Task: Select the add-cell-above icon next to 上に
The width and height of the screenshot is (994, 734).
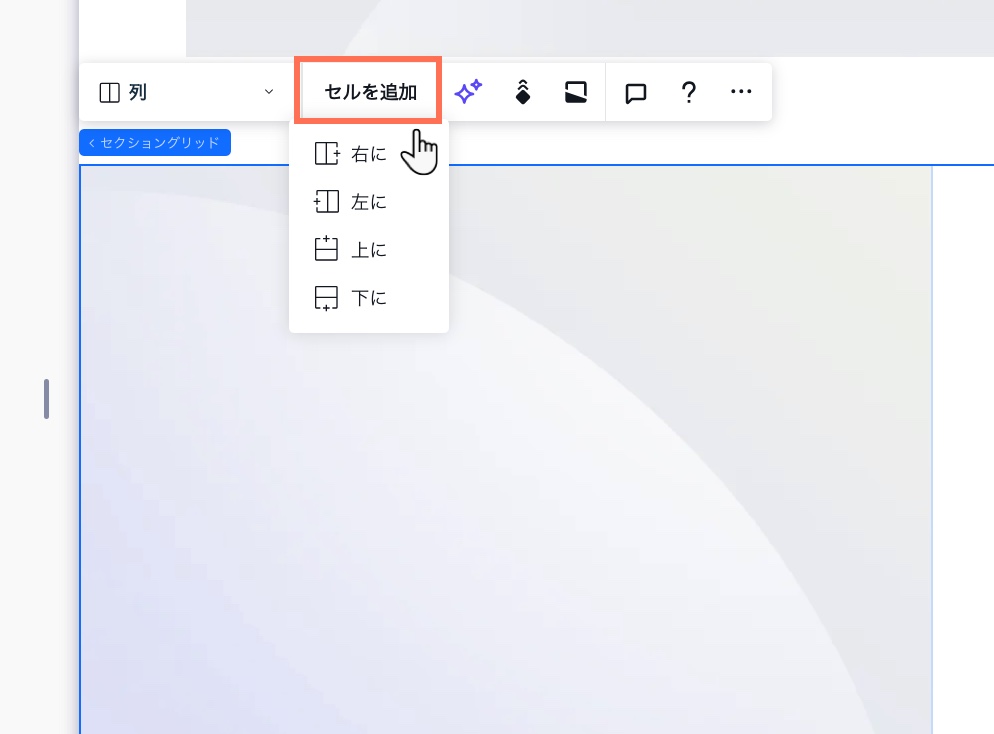Action: click(326, 249)
